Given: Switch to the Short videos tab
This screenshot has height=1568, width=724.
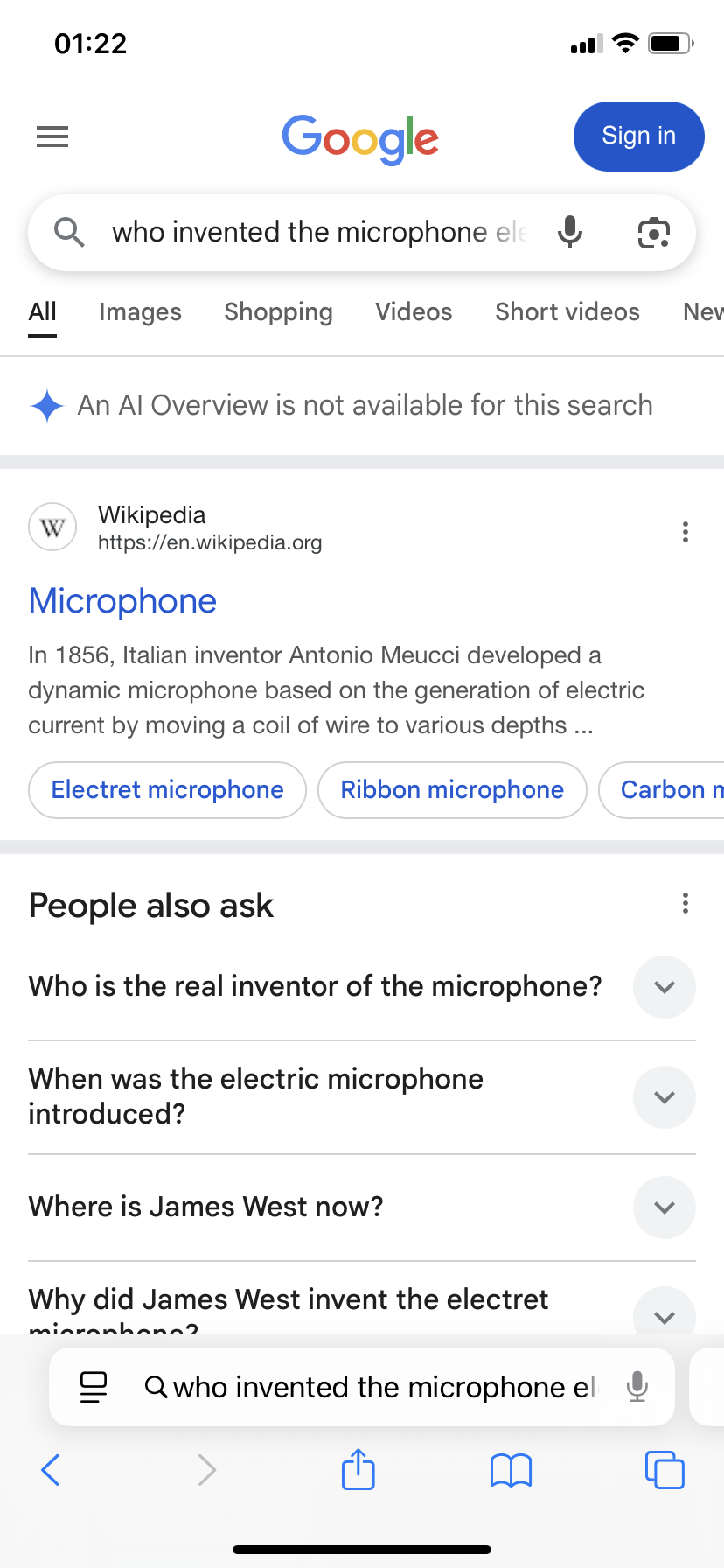Looking at the screenshot, I should (x=567, y=312).
